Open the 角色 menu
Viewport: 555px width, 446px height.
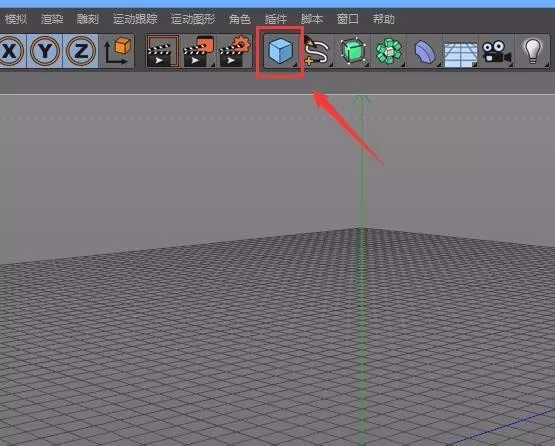[240, 19]
